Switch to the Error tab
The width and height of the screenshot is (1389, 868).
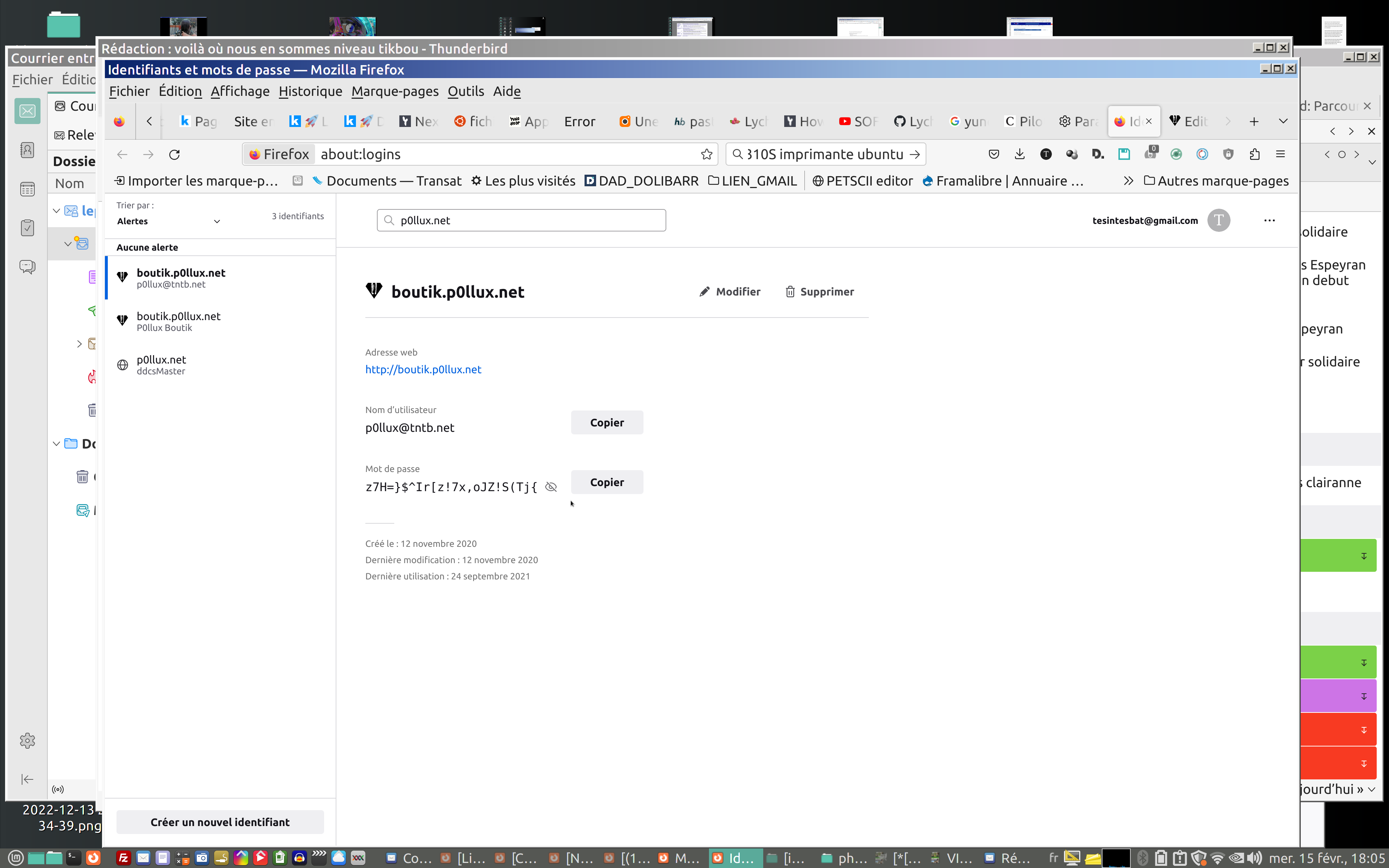(x=580, y=121)
